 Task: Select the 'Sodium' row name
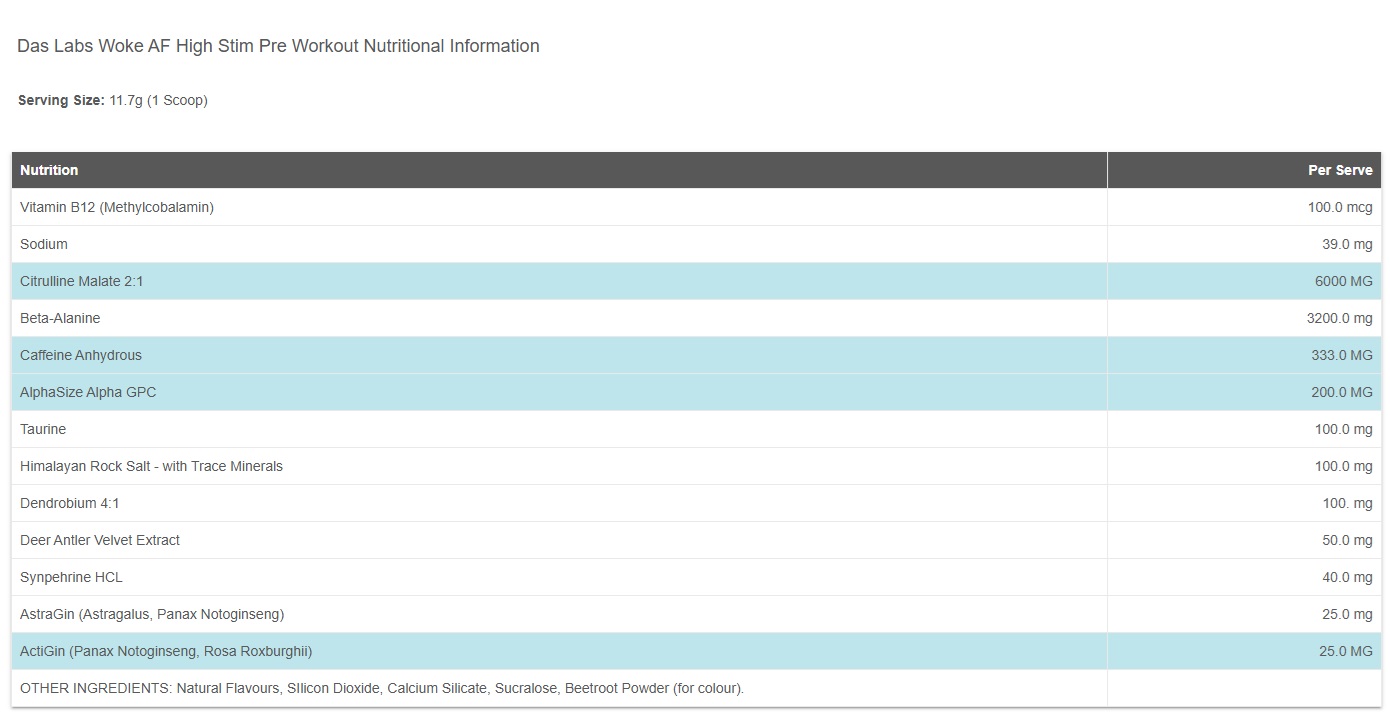44,244
